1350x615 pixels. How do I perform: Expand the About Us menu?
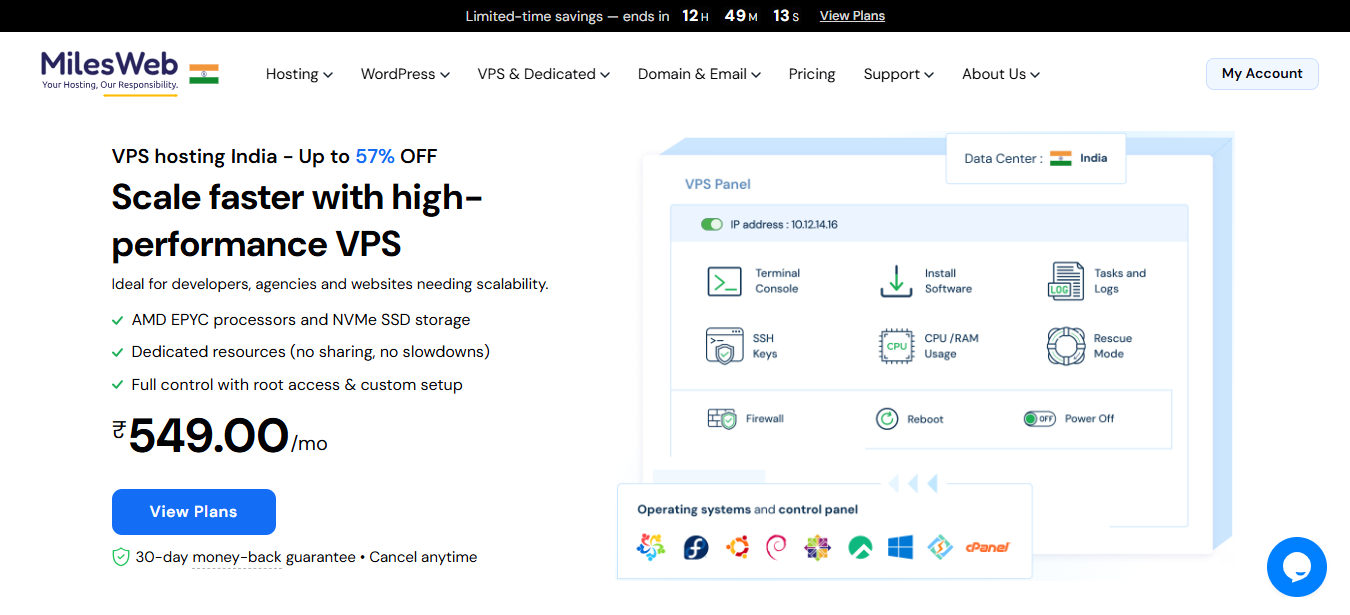tap(1000, 73)
